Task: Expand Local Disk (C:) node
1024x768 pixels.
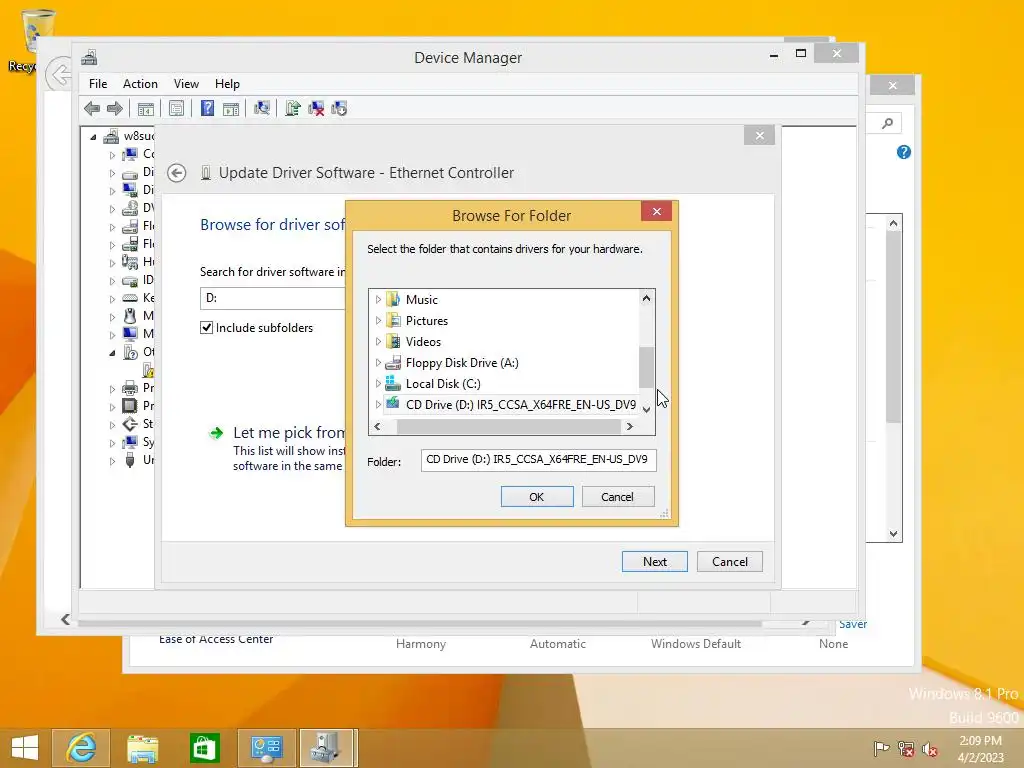Action: (378, 383)
